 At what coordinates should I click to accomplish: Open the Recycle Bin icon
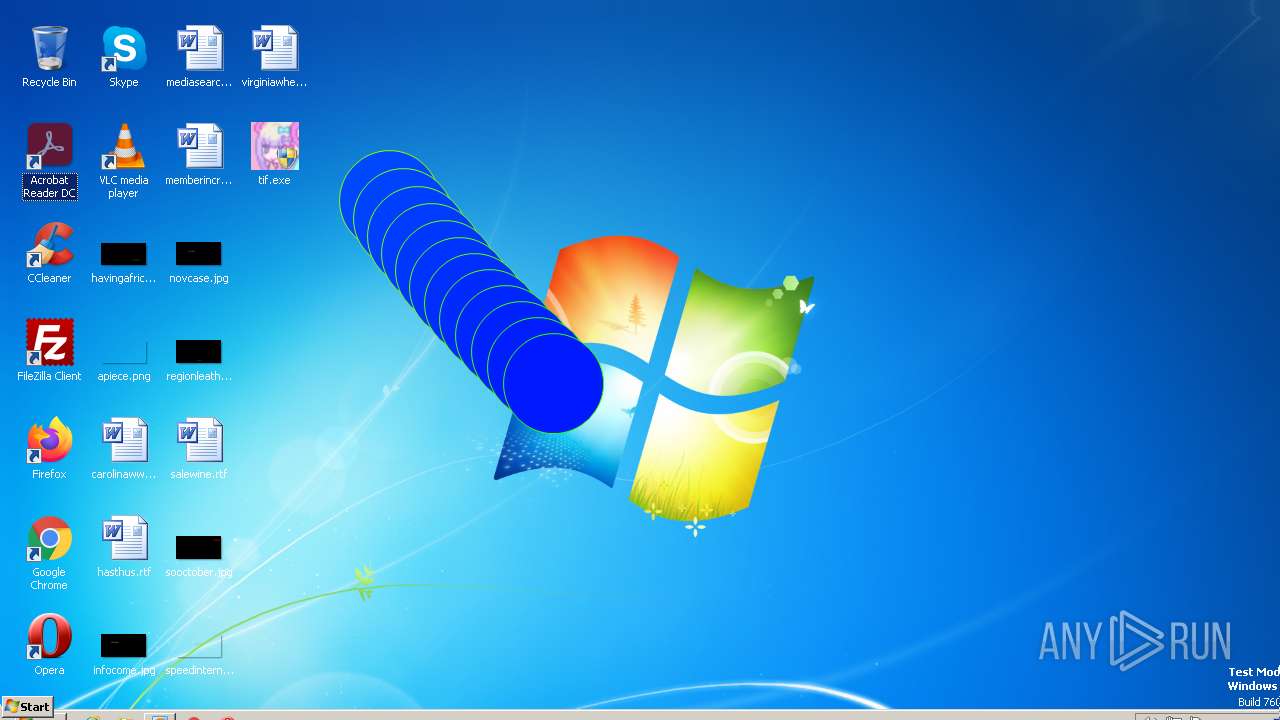pos(49,57)
